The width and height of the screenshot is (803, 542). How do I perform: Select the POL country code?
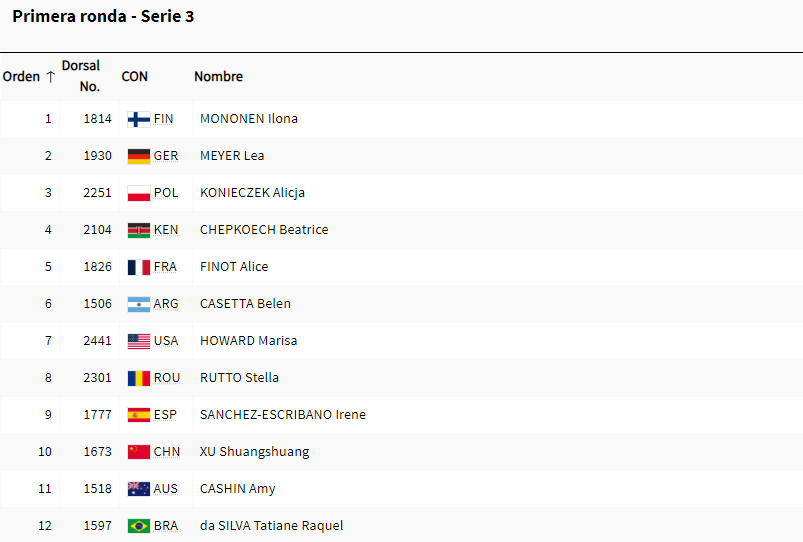[x=166, y=193]
